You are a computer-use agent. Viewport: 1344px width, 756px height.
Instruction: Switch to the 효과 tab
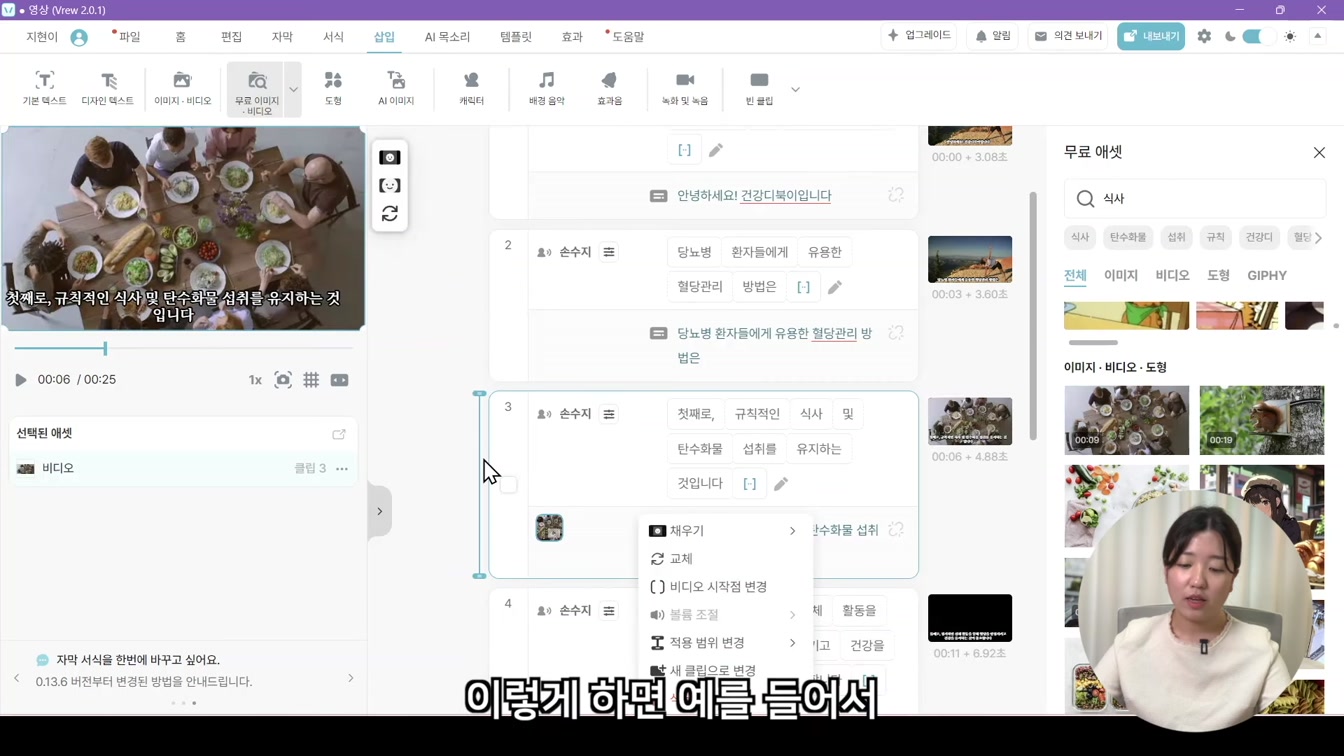point(572,37)
